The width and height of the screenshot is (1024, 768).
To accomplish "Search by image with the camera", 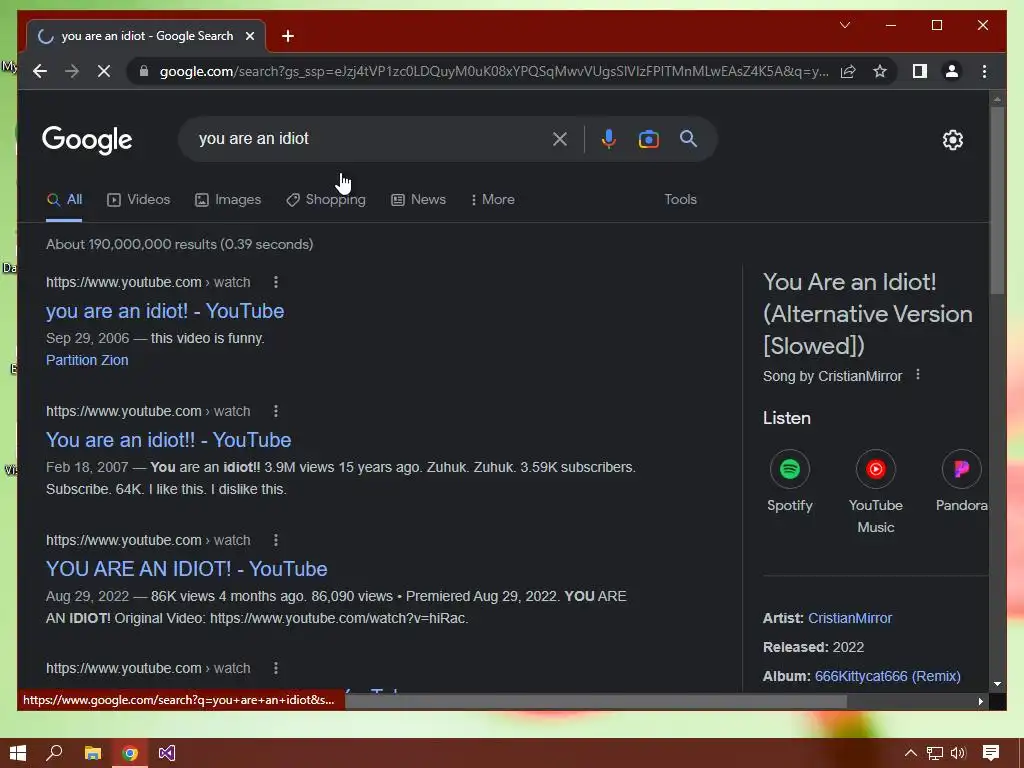I will [x=648, y=138].
